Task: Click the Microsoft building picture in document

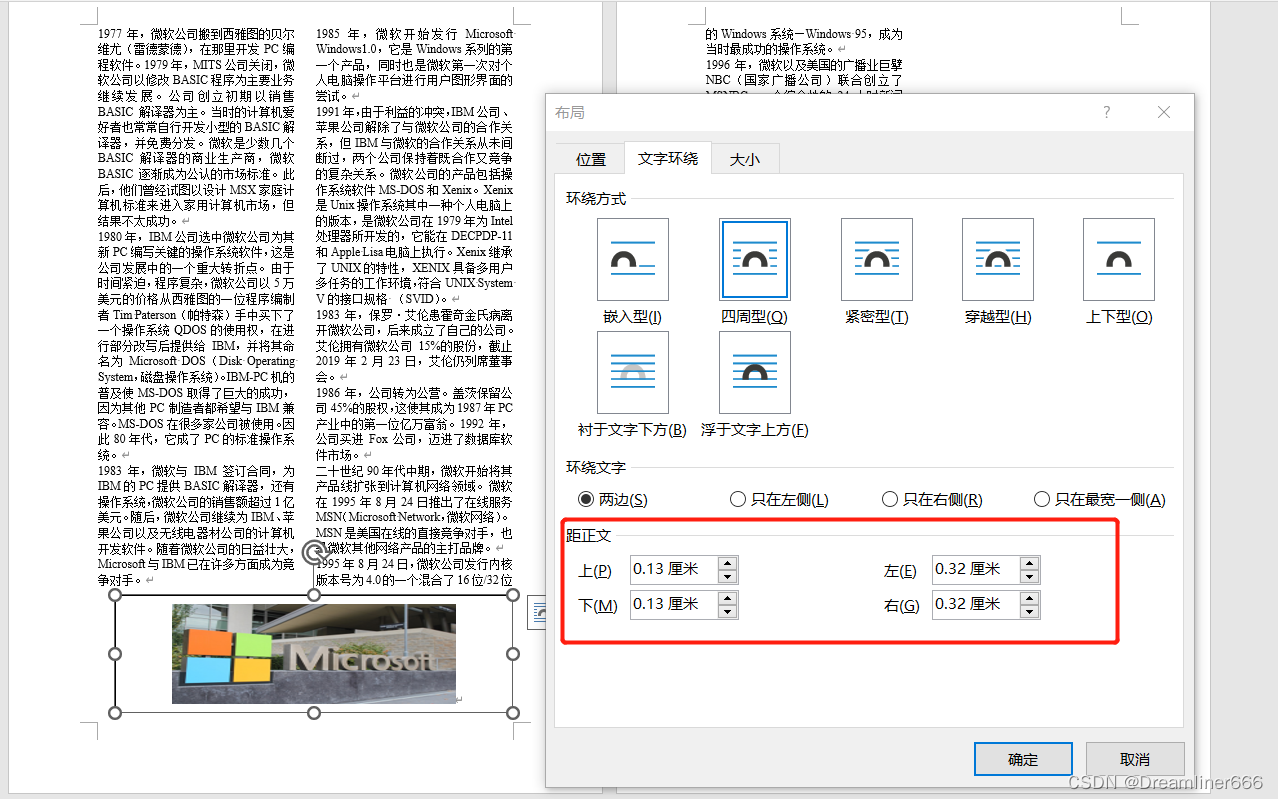Action: (314, 654)
